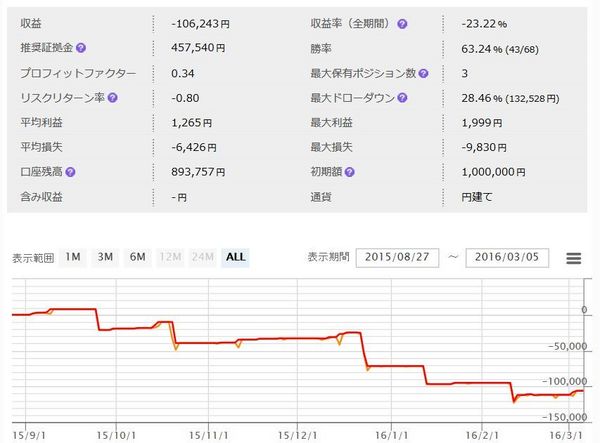Click the risk return value -0.80
This screenshot has width=600, height=443.
[x=185, y=98]
